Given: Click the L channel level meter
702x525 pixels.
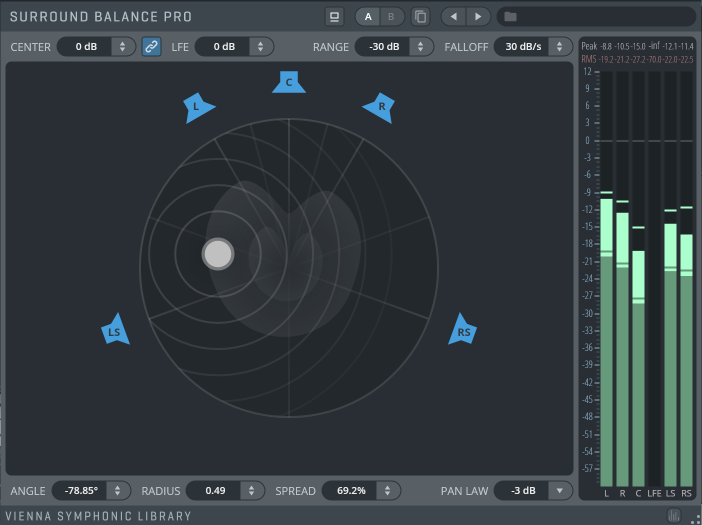Looking at the screenshot, I should [606, 279].
